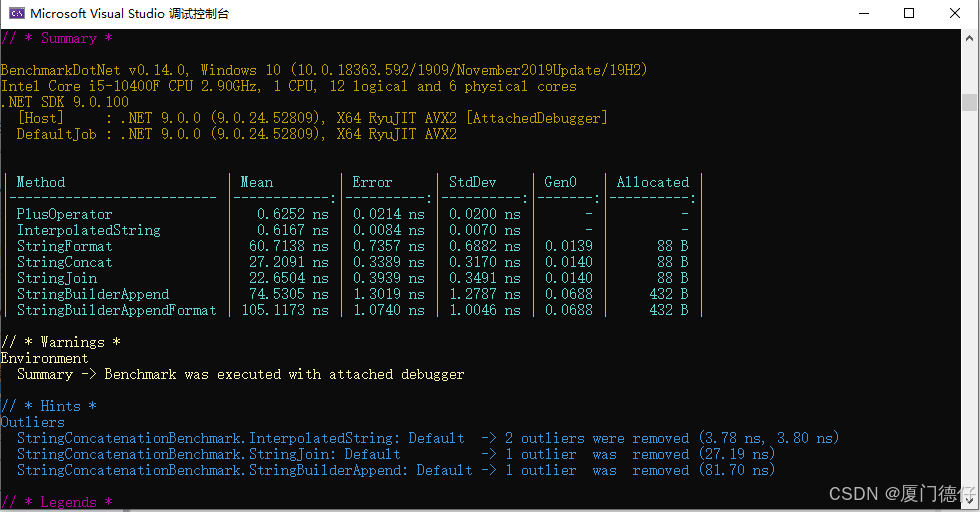Viewport: 980px width, 512px height.
Task: Click the vertical scrollbar down arrow
Action: (969, 499)
